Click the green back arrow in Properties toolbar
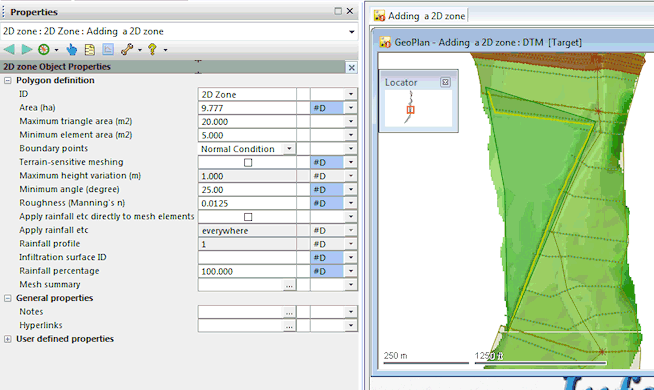This screenshot has height=390, width=654. pos(9,50)
